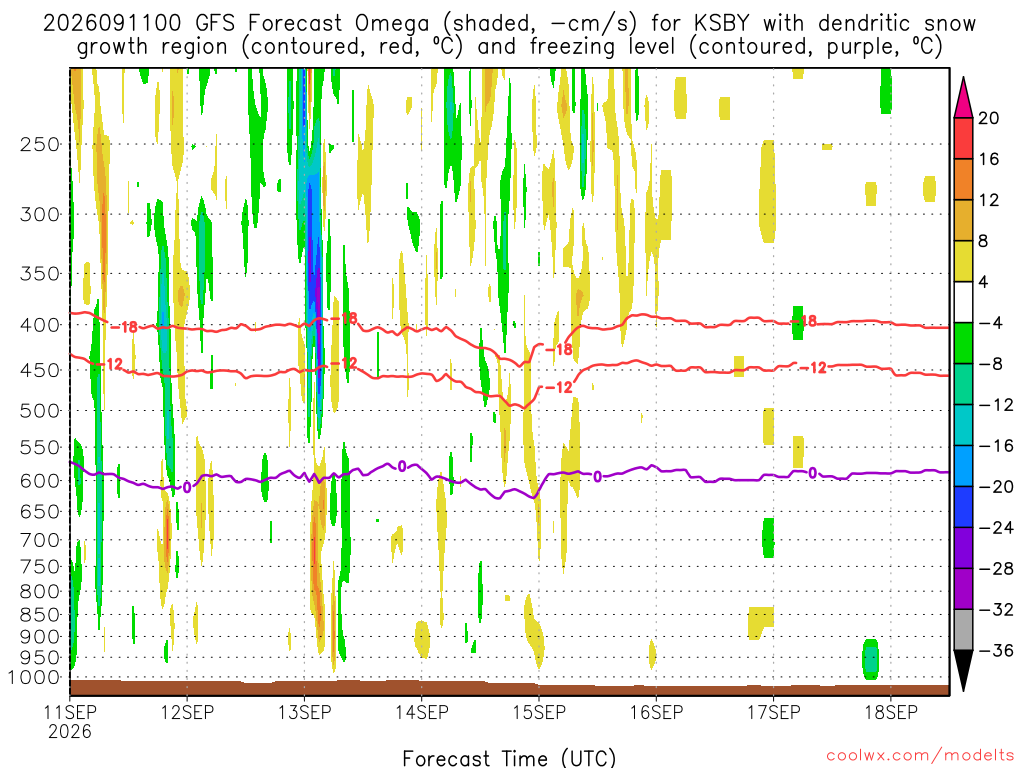Click the yellow 4-8 colorbar segment
Viewport: 1024px width, 768px height.
[x=963, y=261]
